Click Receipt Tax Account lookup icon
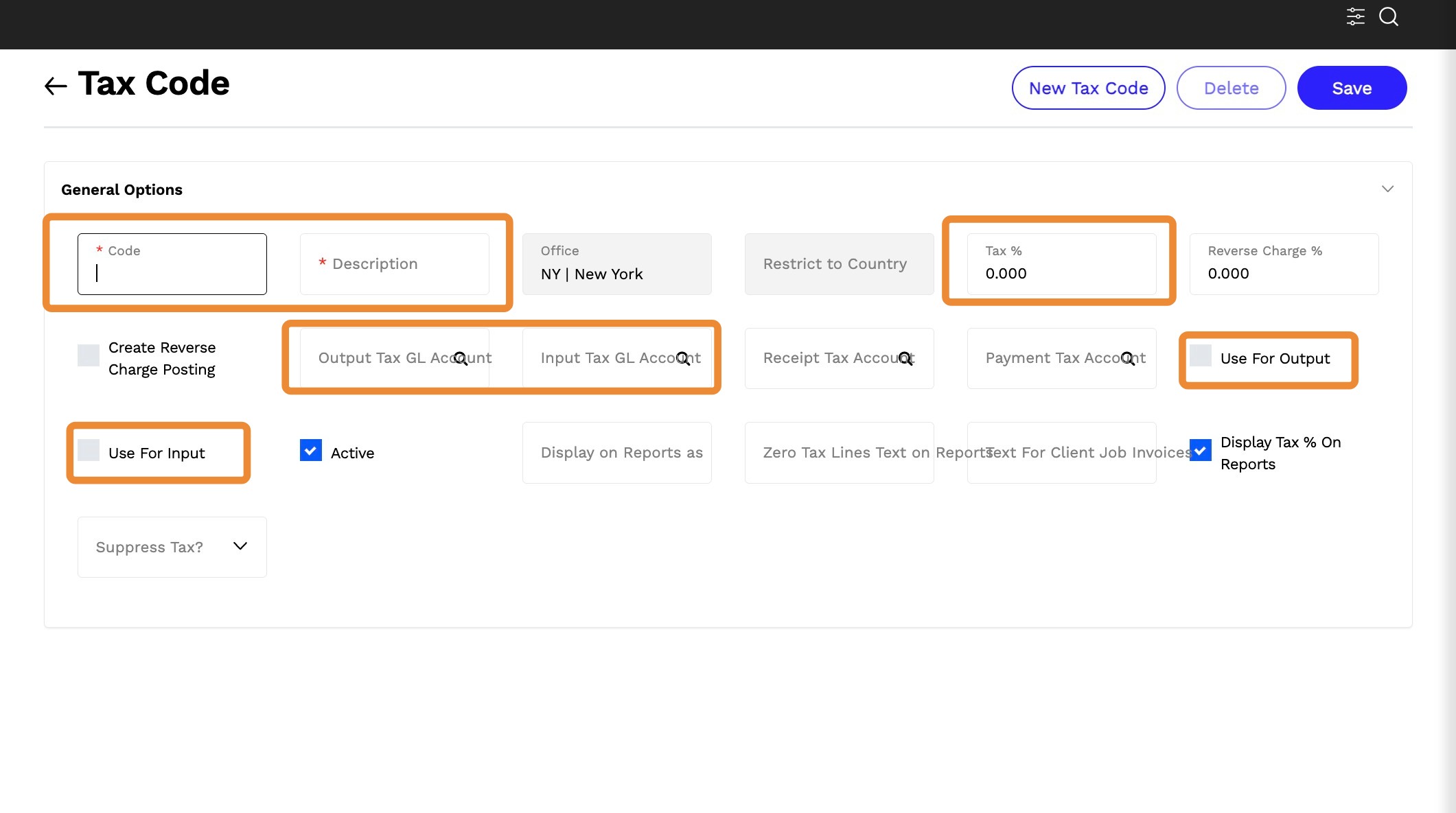The width and height of the screenshot is (1456, 813). click(x=905, y=358)
